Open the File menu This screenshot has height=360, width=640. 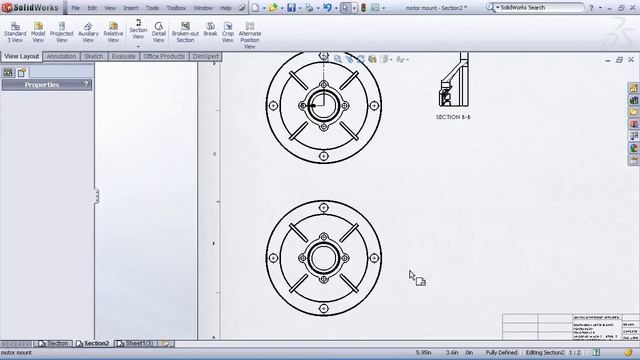76,8
